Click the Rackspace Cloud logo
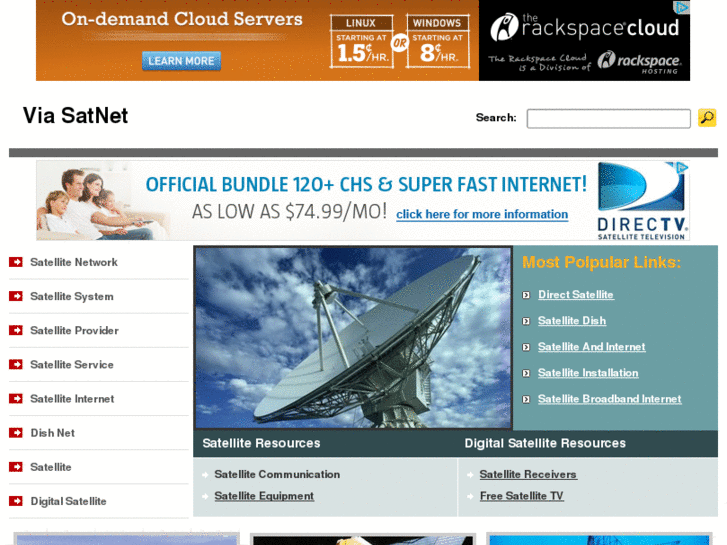Screen dimensions: 727x545 point(584,27)
